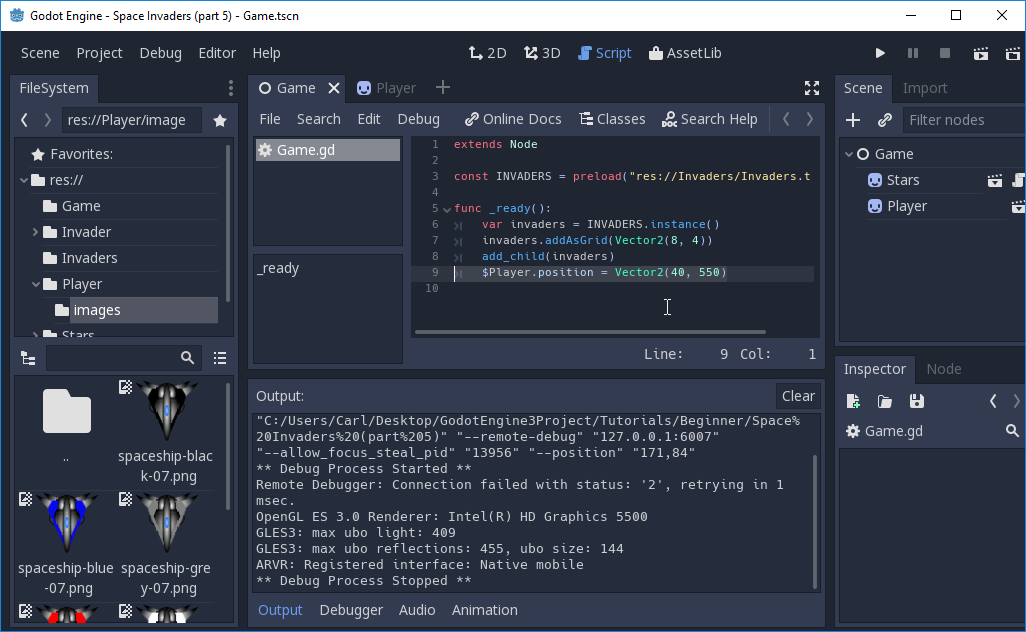Expand the Invader folder
The height and width of the screenshot is (632, 1026).
pyautogui.click(x=35, y=232)
